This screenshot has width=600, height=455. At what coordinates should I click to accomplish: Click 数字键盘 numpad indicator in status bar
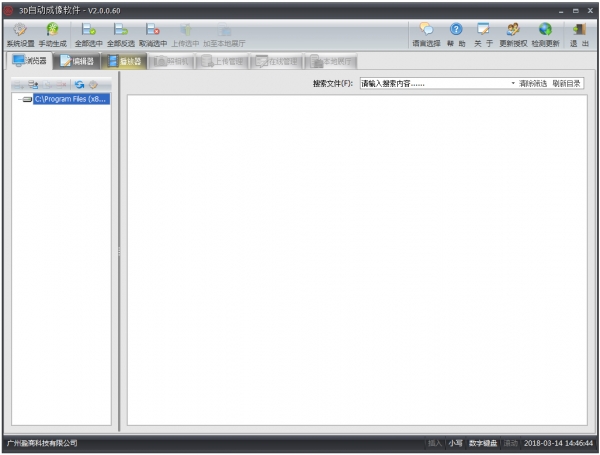point(483,443)
